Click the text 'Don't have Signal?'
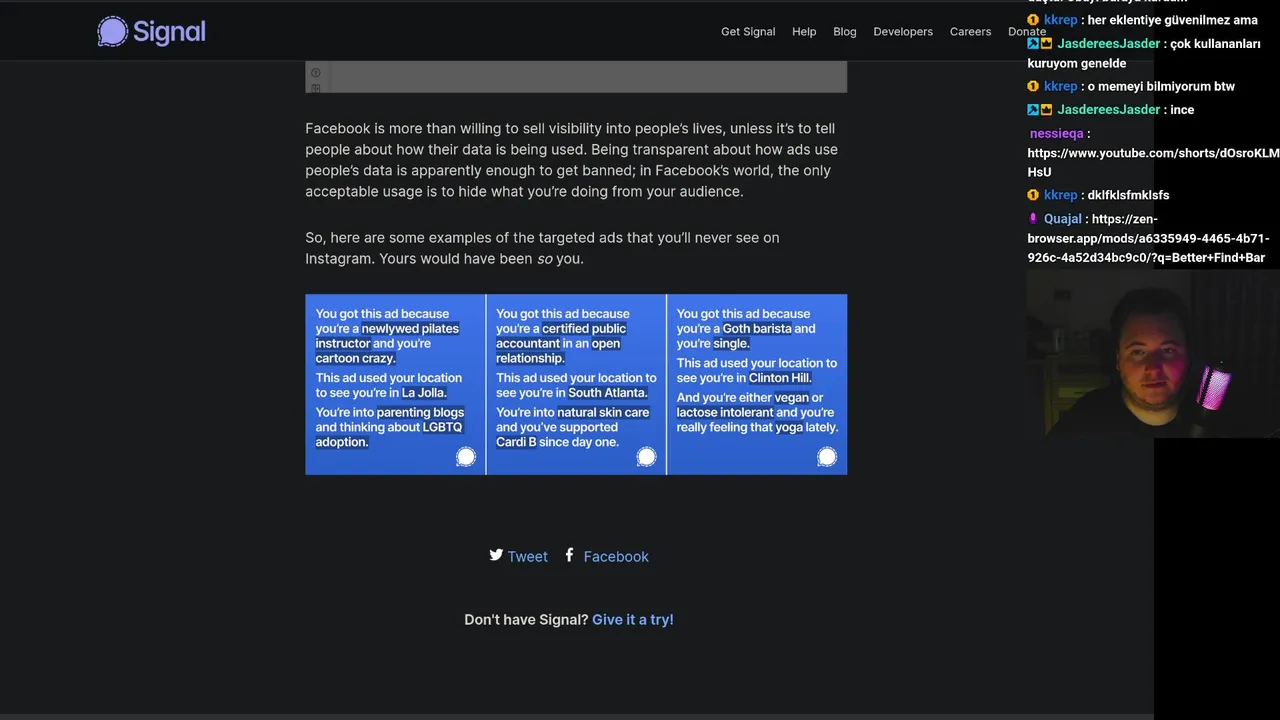The width and height of the screenshot is (1280, 720). (x=526, y=620)
